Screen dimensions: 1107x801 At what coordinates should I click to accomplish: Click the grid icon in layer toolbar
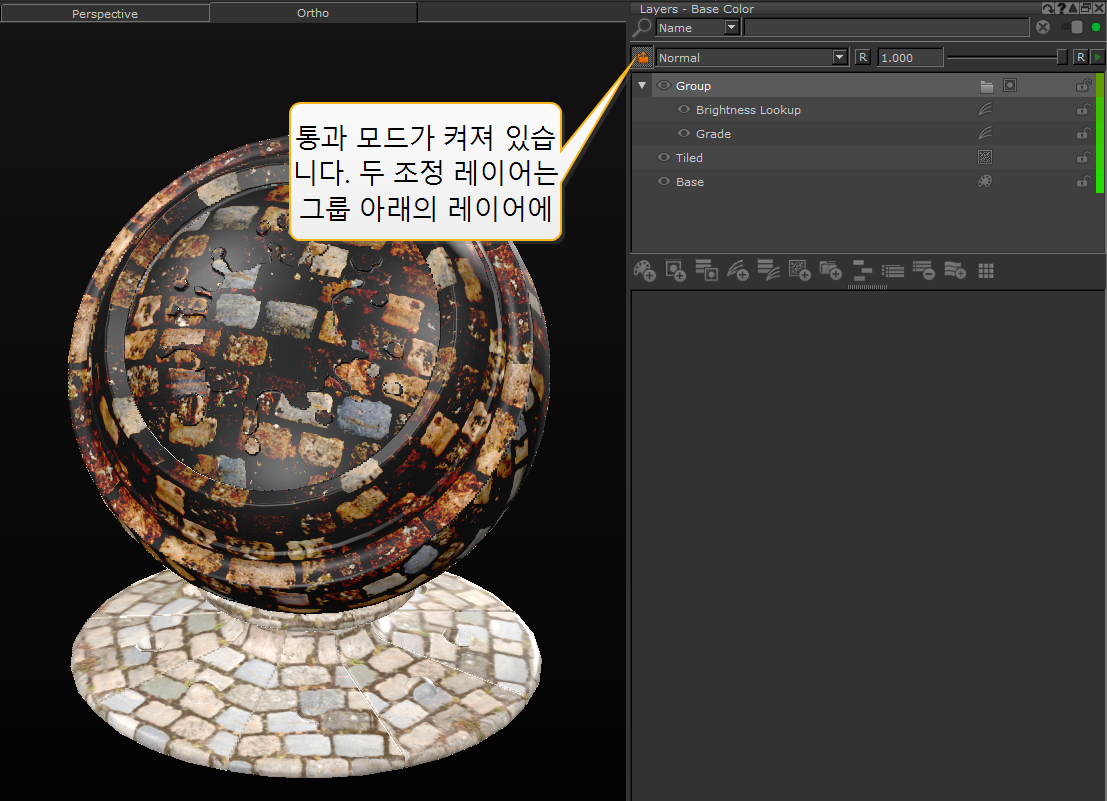[986, 270]
